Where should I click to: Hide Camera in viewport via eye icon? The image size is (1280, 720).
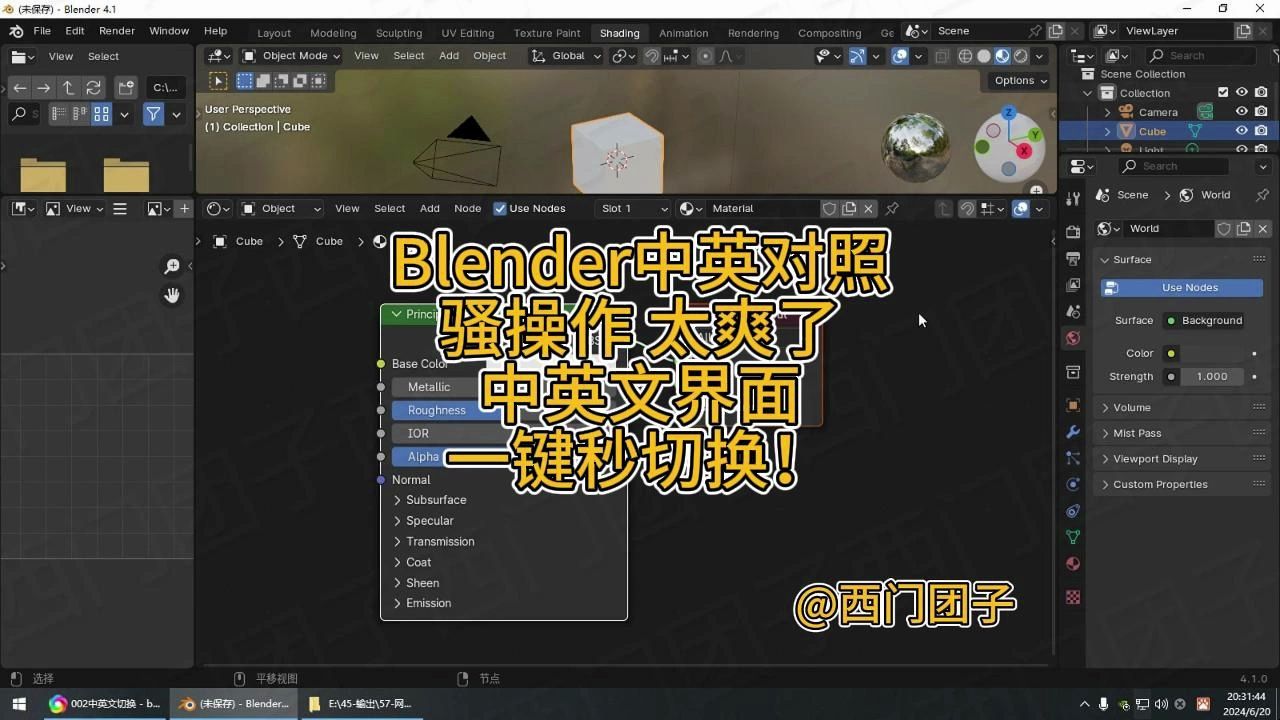pyautogui.click(x=1241, y=112)
